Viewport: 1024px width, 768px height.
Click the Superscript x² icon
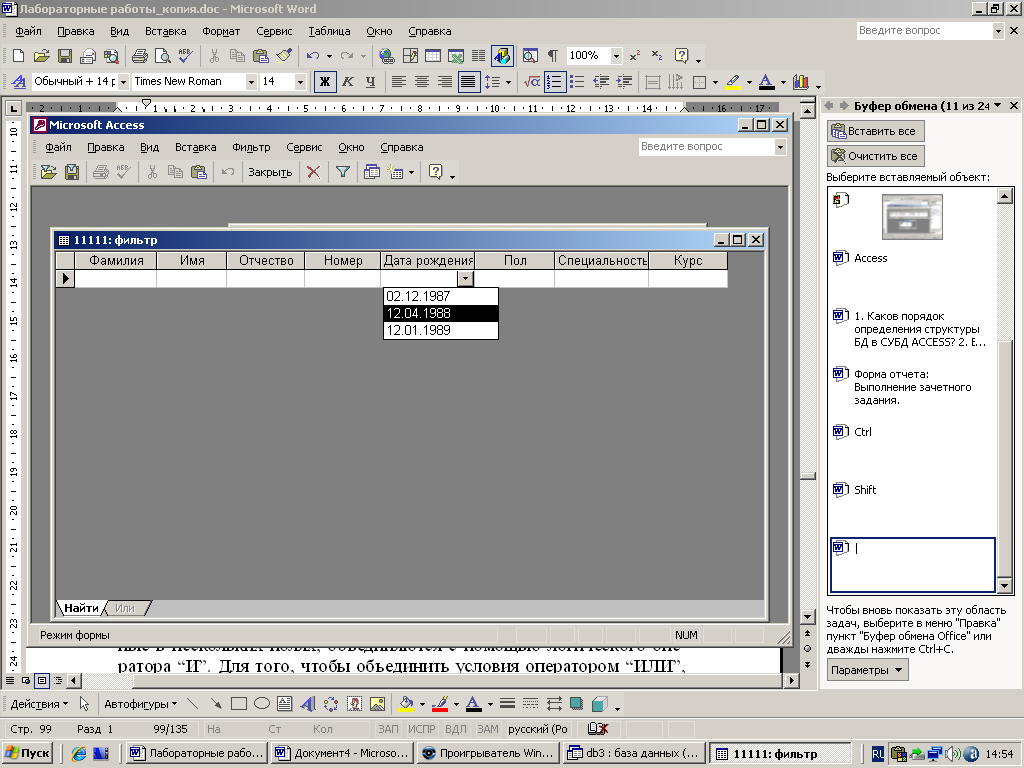click(x=635, y=56)
